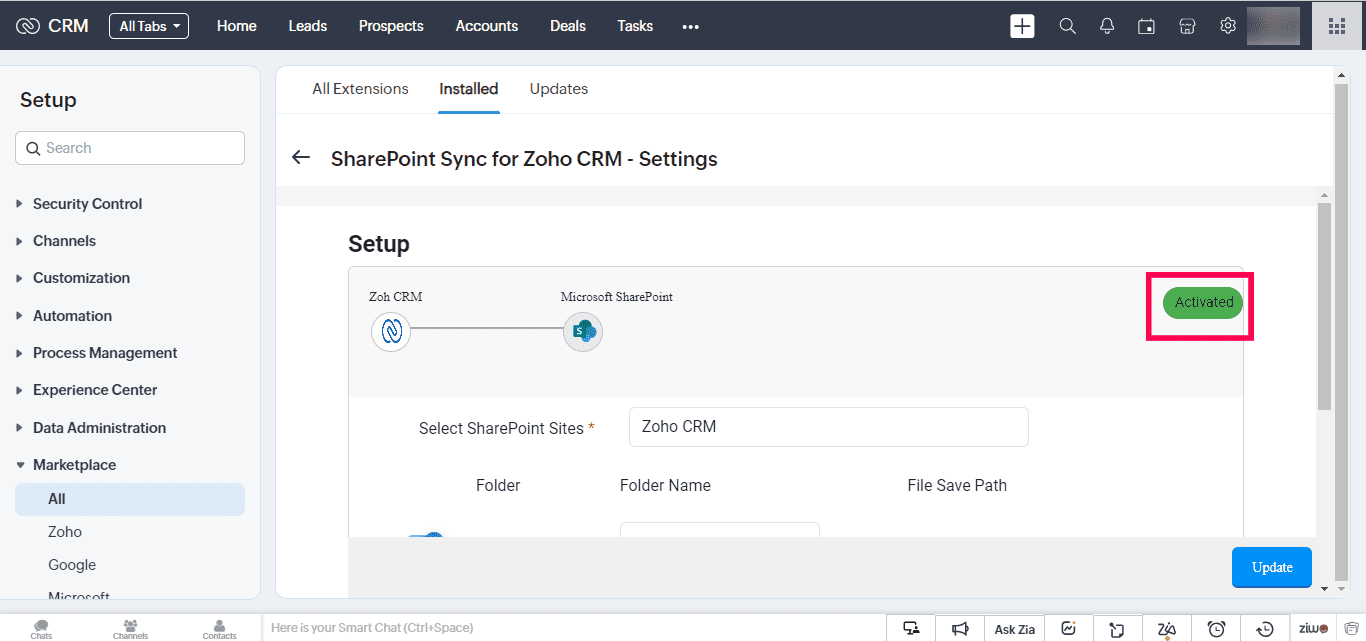Click the stacked cards icon at bottom right
Image resolution: width=1366 pixels, height=641 pixels.
(1350, 628)
